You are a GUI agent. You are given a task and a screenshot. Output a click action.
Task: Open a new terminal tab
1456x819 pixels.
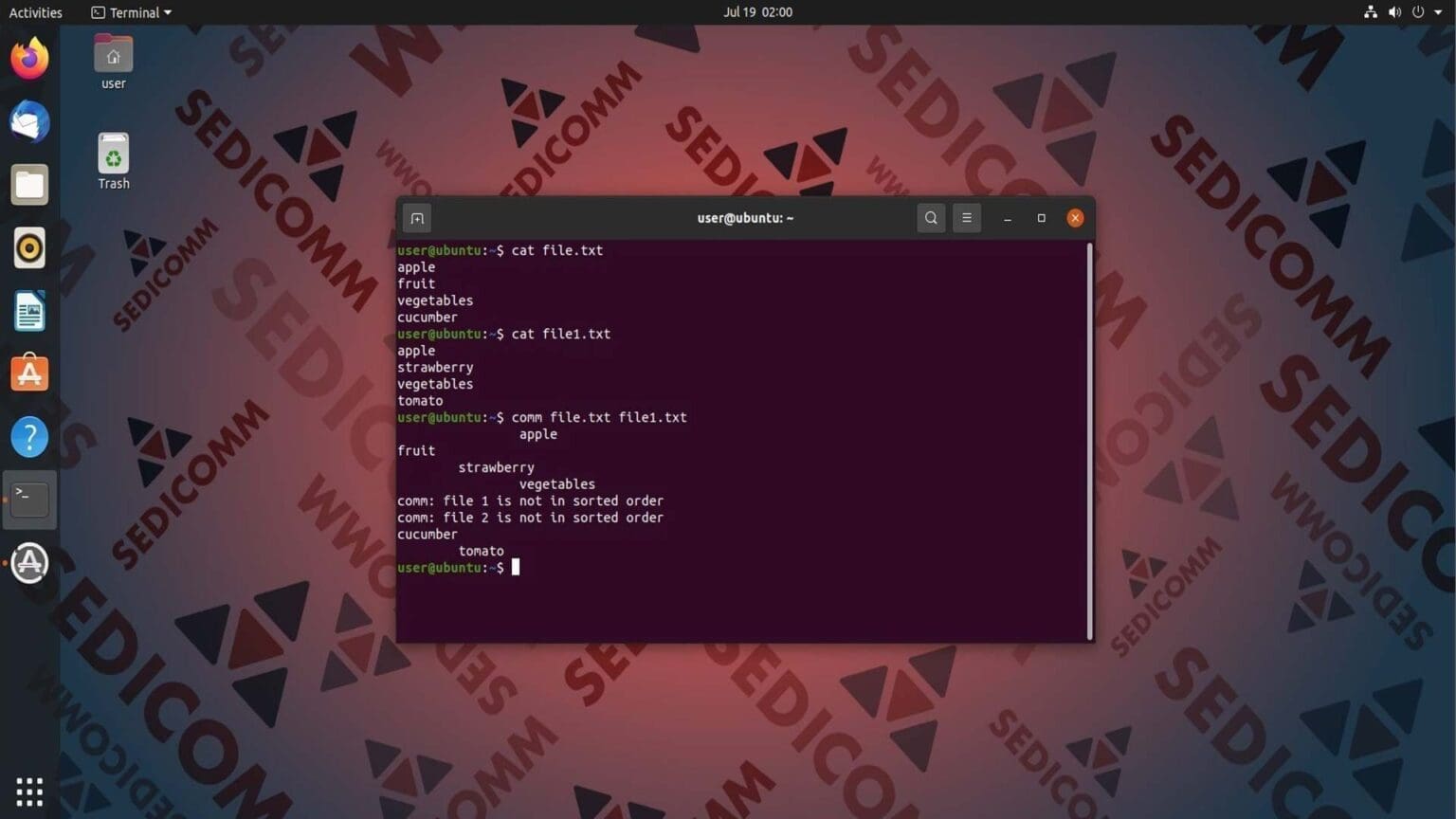tap(417, 218)
